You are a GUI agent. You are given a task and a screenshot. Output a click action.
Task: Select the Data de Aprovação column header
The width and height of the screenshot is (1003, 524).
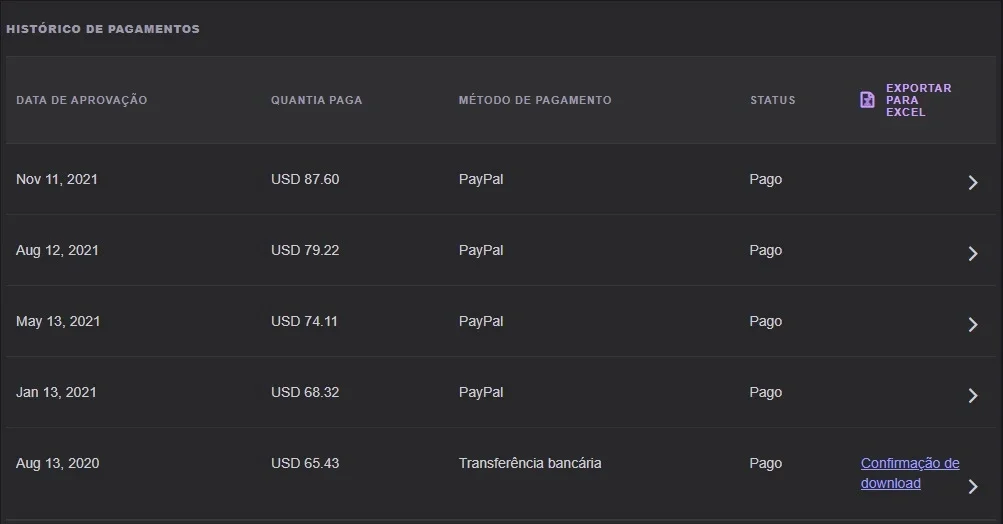pyautogui.click(x=82, y=100)
